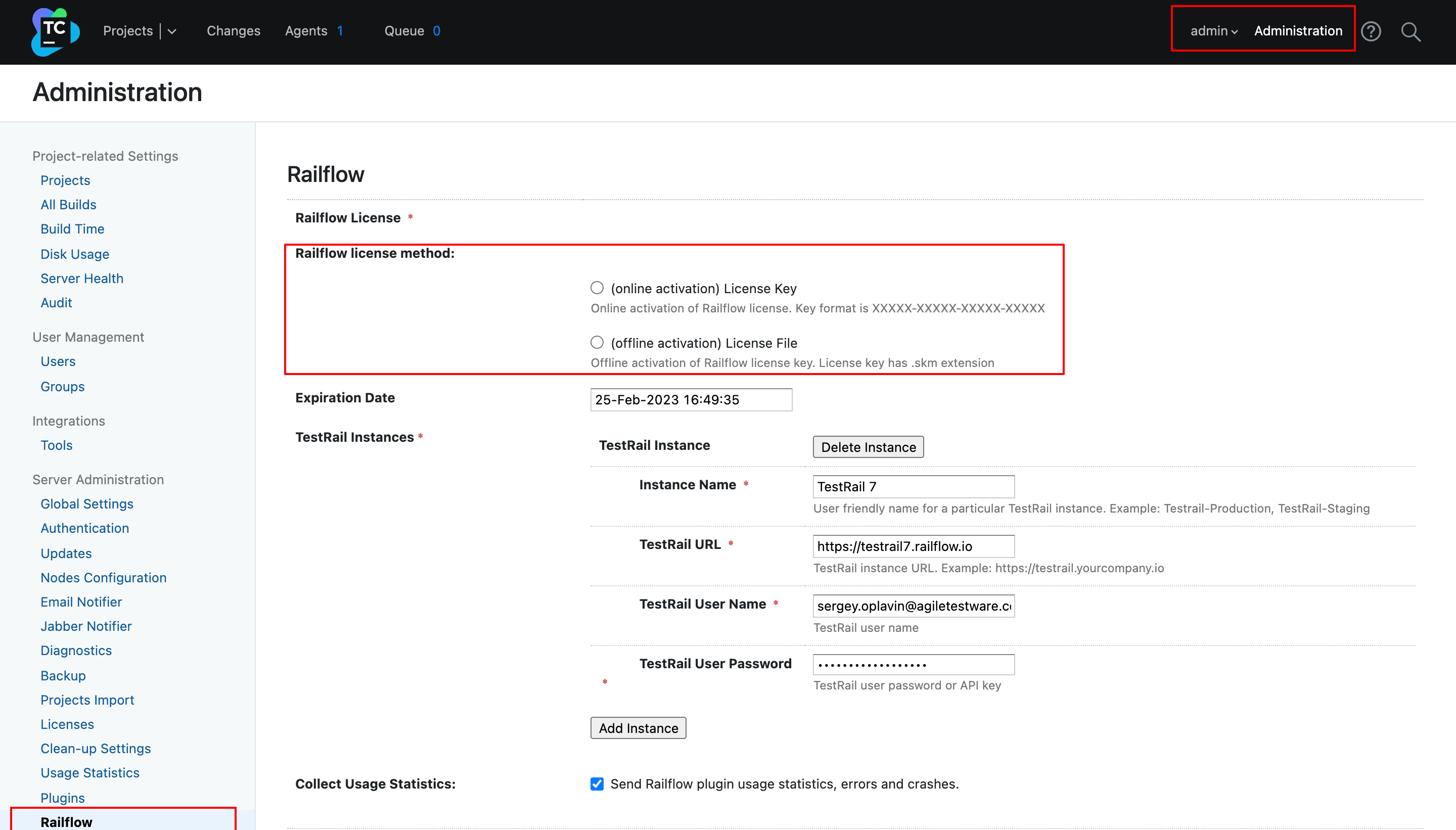Click the 'TestRail user password or API key' hint
1456x830 pixels.
[x=907, y=685]
